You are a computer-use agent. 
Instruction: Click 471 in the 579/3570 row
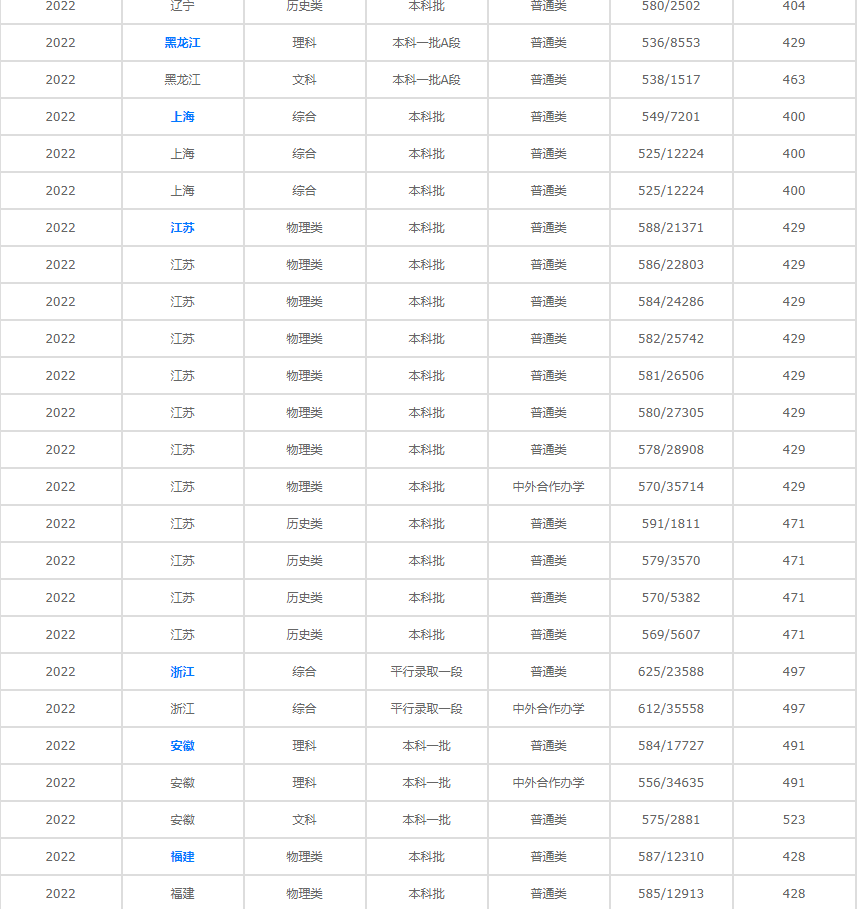pyautogui.click(x=794, y=561)
